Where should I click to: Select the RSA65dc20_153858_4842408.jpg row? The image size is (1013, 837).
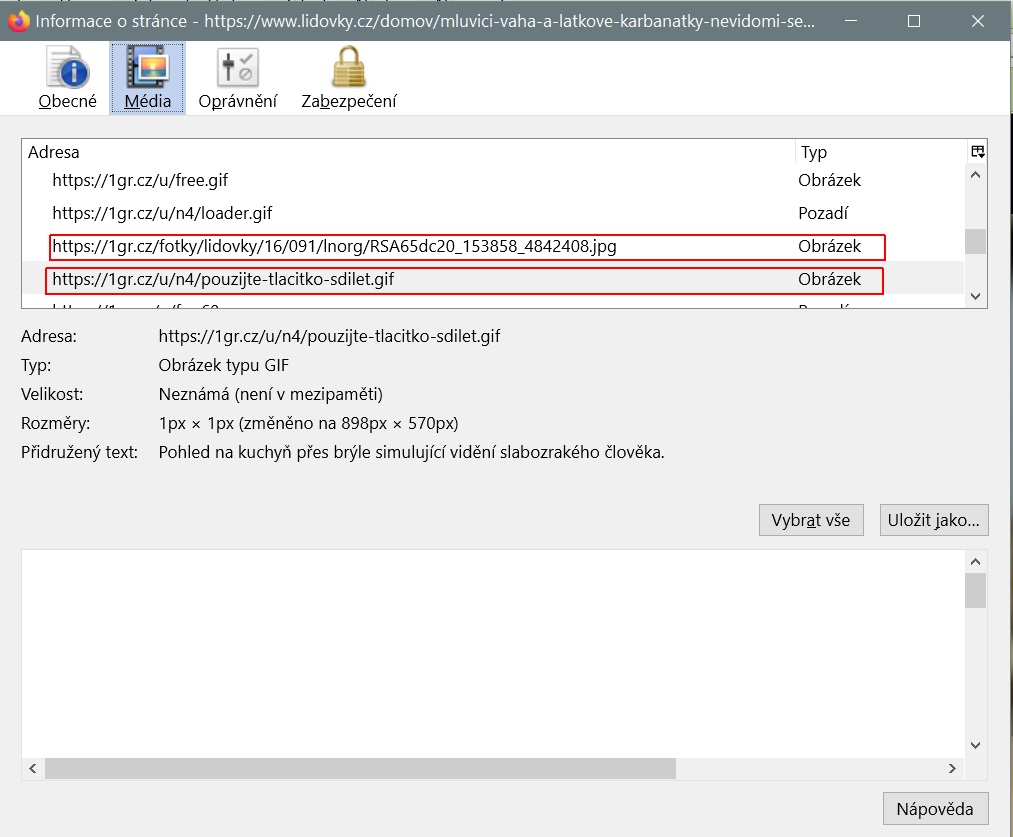pyautogui.click(x=493, y=246)
